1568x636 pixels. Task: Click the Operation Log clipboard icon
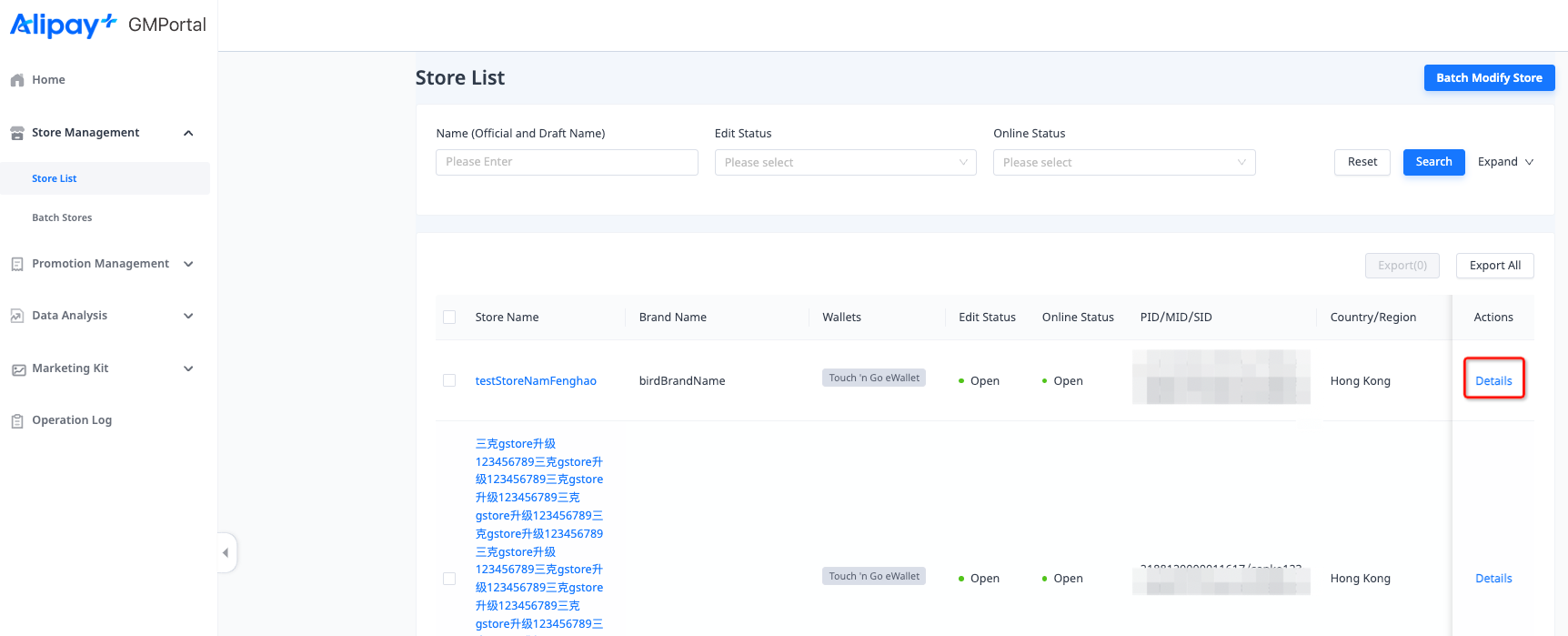point(17,420)
